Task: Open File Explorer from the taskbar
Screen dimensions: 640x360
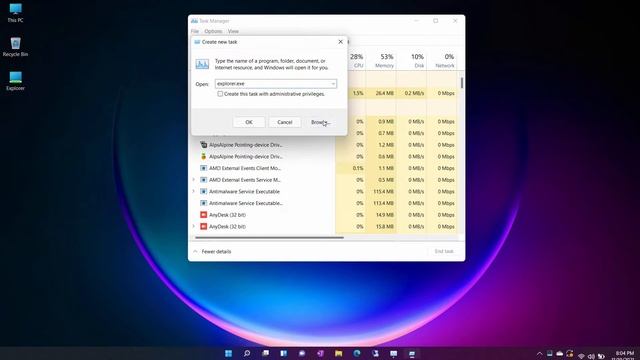Action: [339, 353]
